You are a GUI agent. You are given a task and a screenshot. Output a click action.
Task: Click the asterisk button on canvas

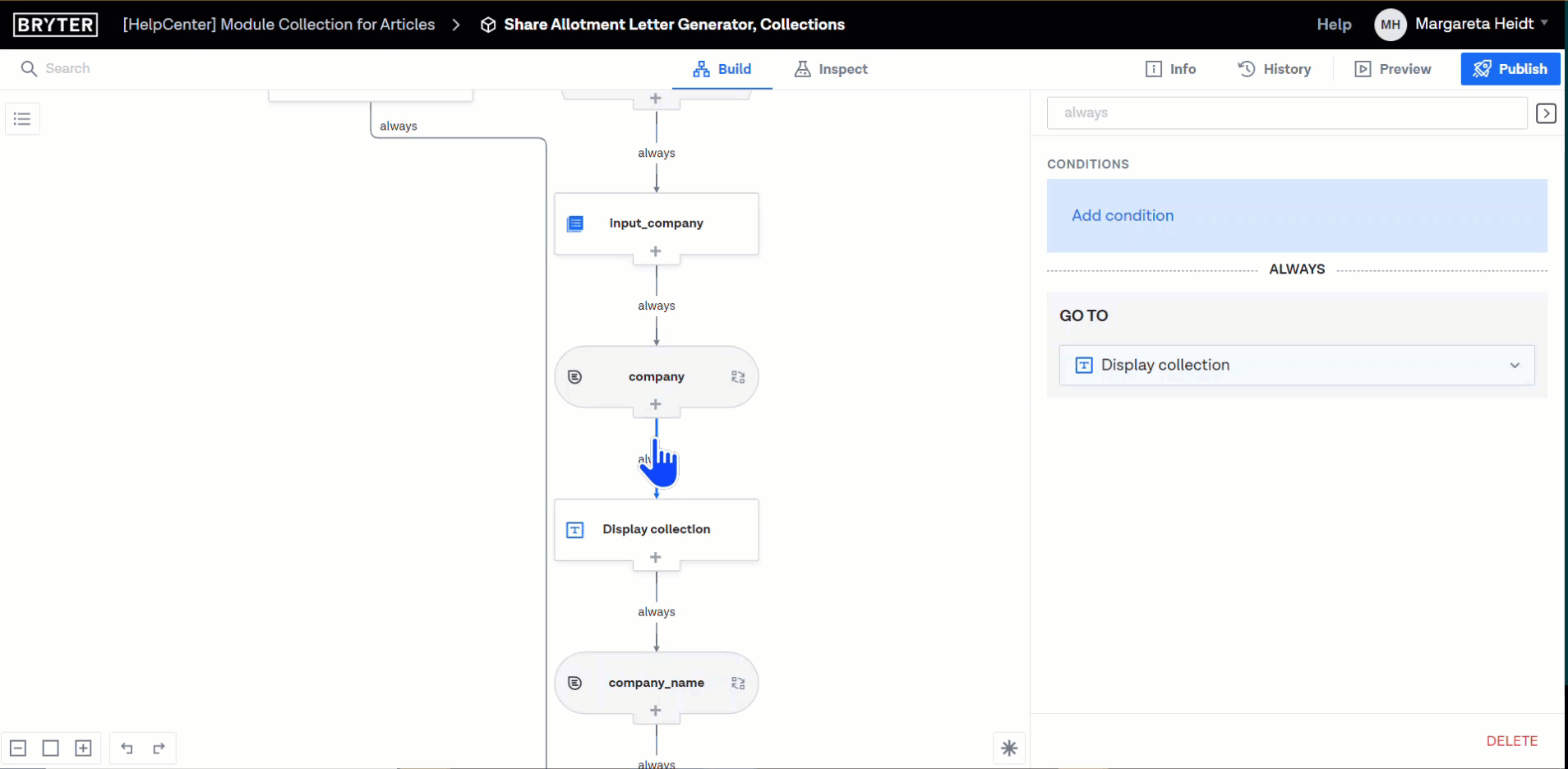point(1009,748)
